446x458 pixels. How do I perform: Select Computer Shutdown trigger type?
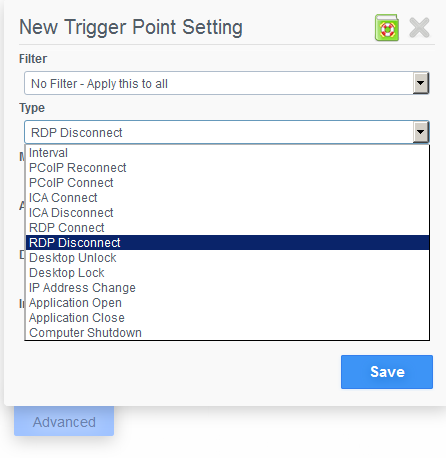pos(227,333)
